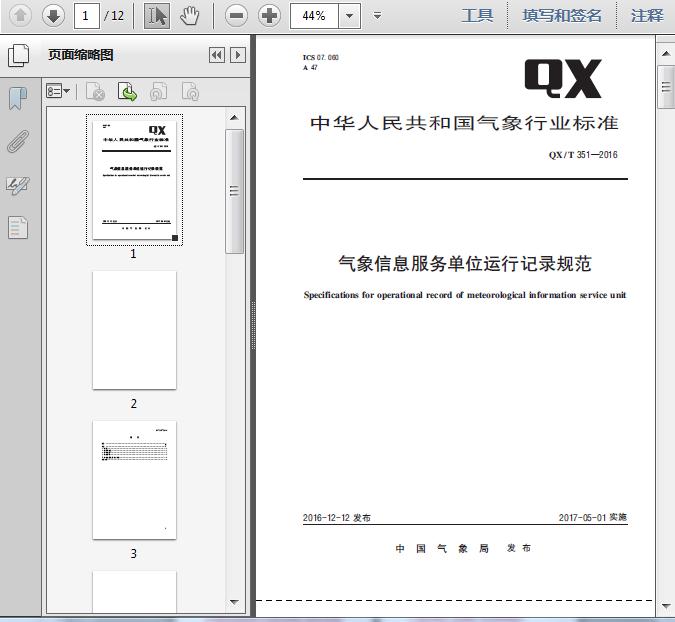Open thumbnail options menu dropdown
The width and height of the screenshot is (675, 622).
click(x=58, y=91)
